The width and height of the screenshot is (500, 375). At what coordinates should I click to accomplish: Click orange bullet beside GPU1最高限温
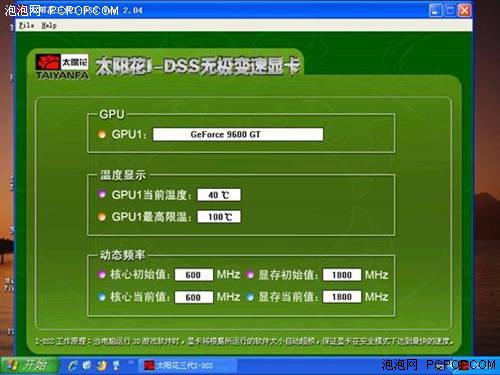pyautogui.click(x=102, y=217)
